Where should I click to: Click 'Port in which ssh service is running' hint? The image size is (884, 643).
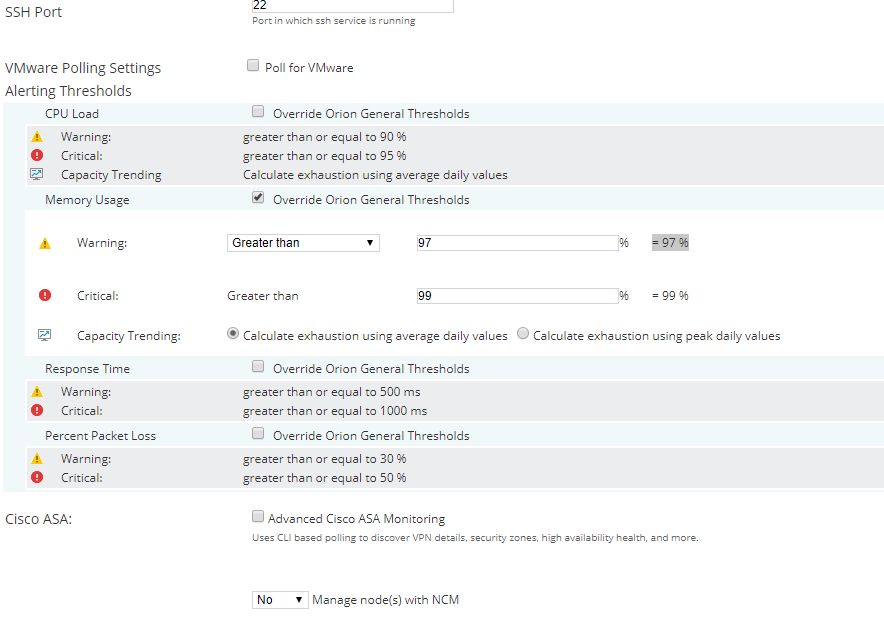334,21
